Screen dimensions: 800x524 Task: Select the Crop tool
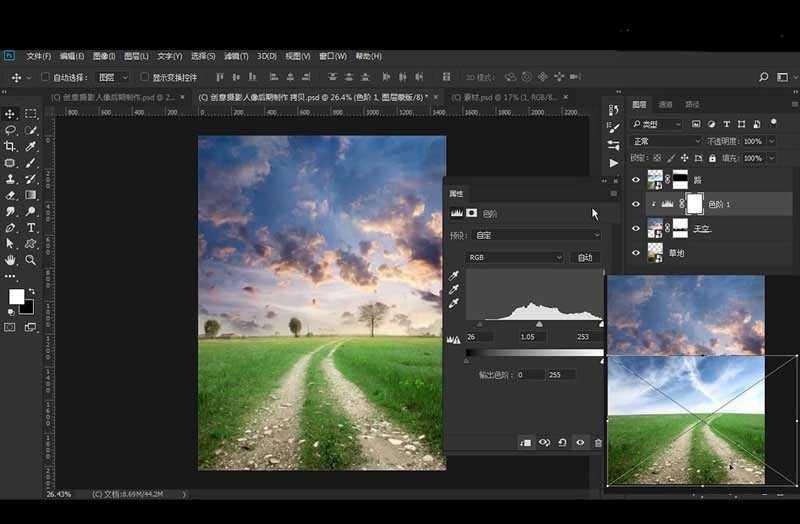coord(10,146)
